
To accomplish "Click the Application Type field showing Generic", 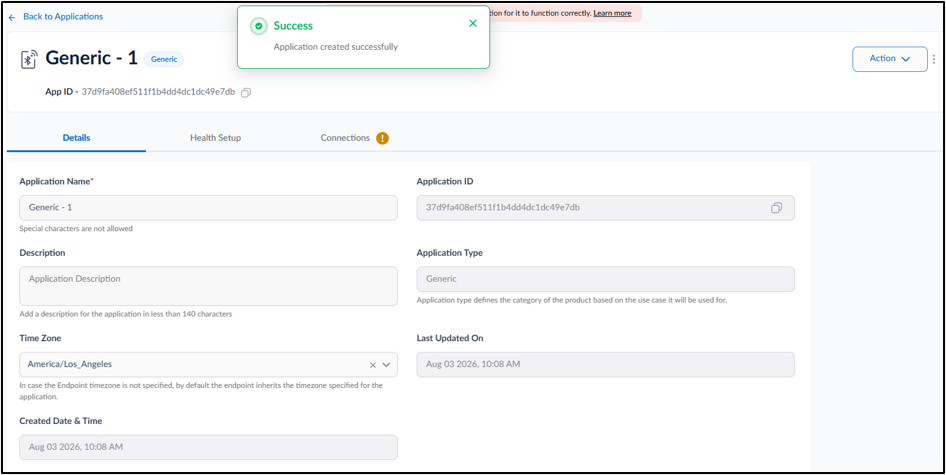I will tap(605, 279).
